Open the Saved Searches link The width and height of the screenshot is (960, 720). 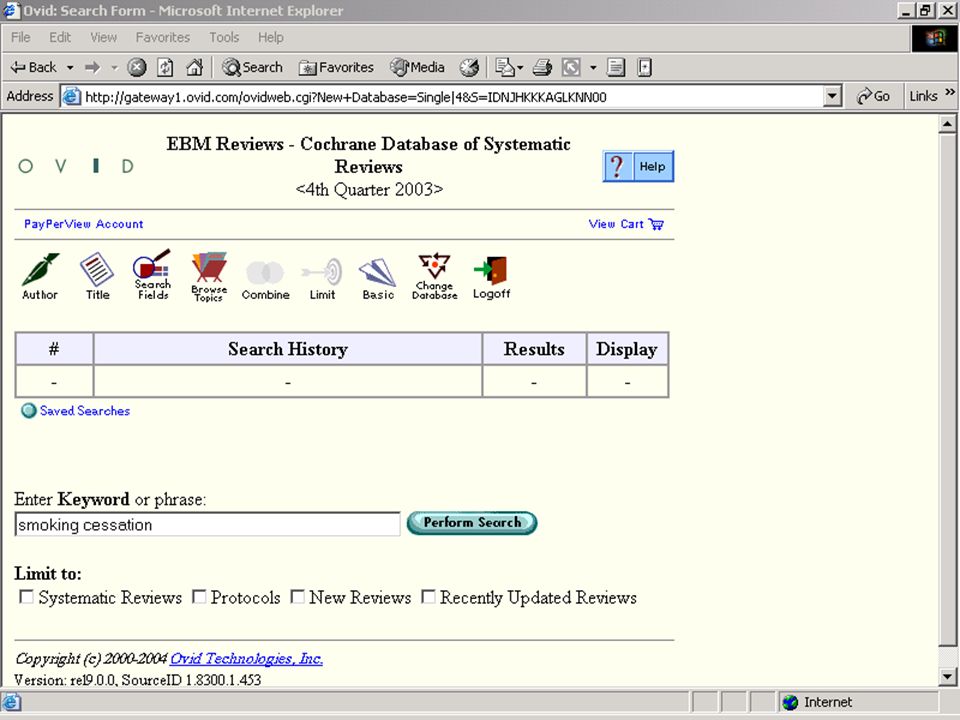point(85,411)
